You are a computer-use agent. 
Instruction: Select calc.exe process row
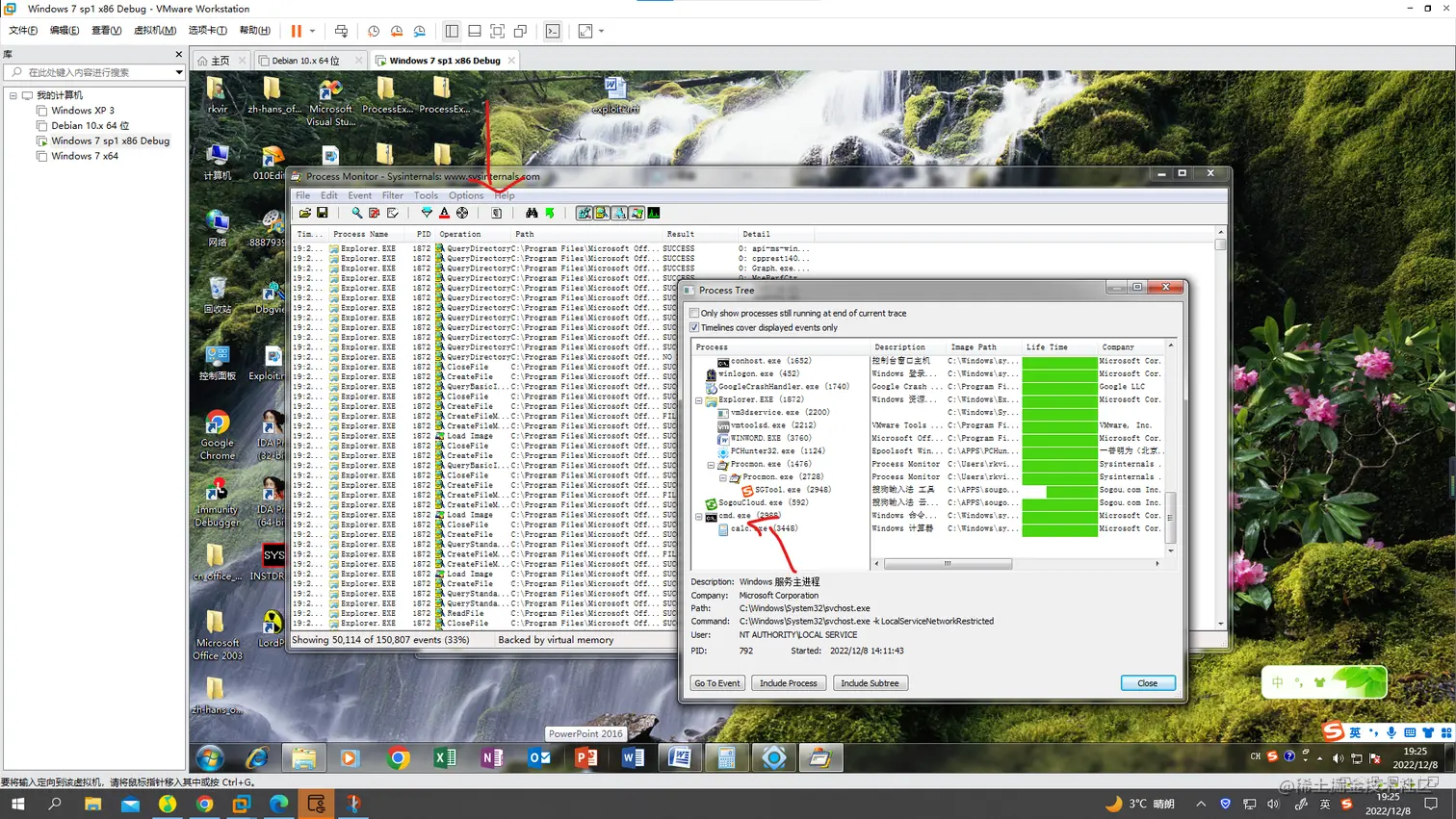756,528
